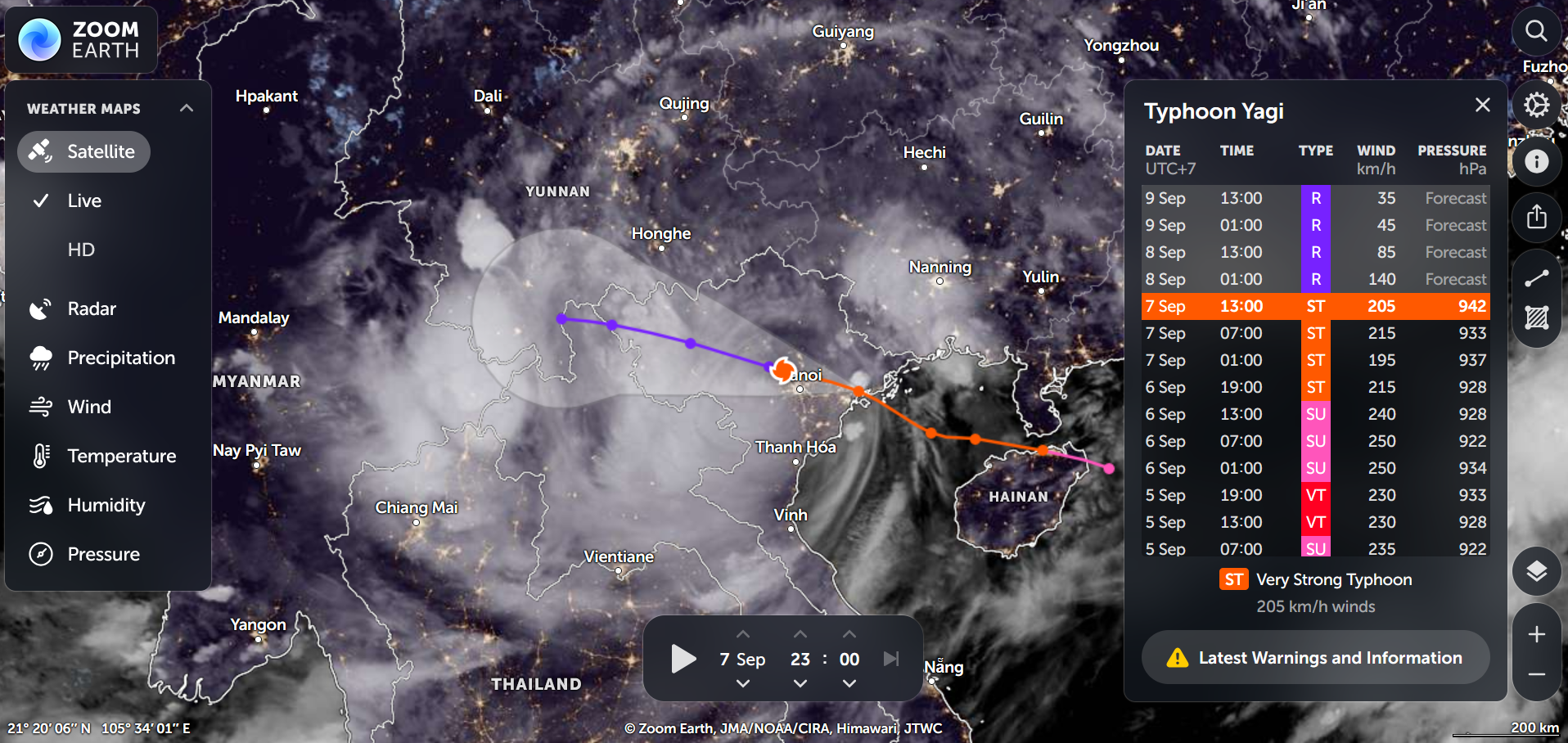Viewport: 1568px width, 743px height.
Task: Collapse the Weather Maps panel chevron
Action: pyautogui.click(x=187, y=108)
